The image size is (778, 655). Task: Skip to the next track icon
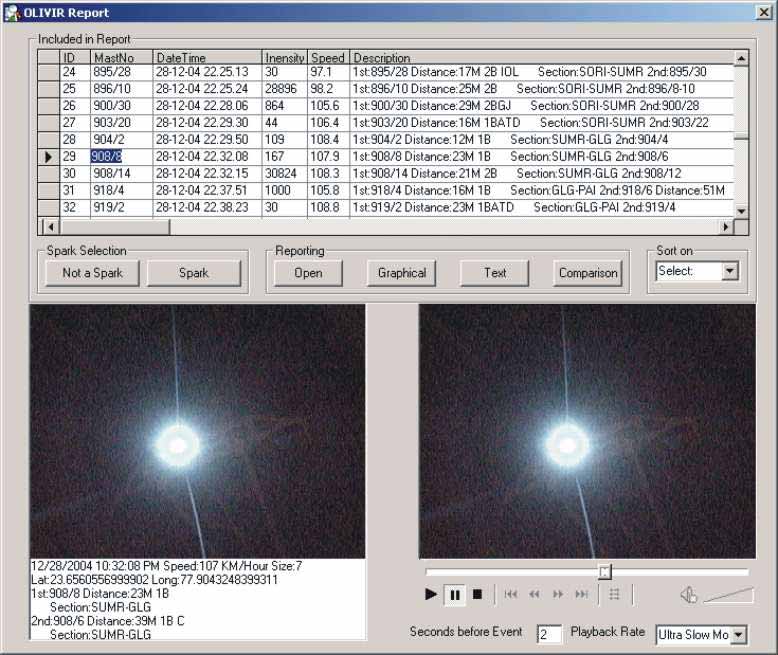tap(581, 594)
